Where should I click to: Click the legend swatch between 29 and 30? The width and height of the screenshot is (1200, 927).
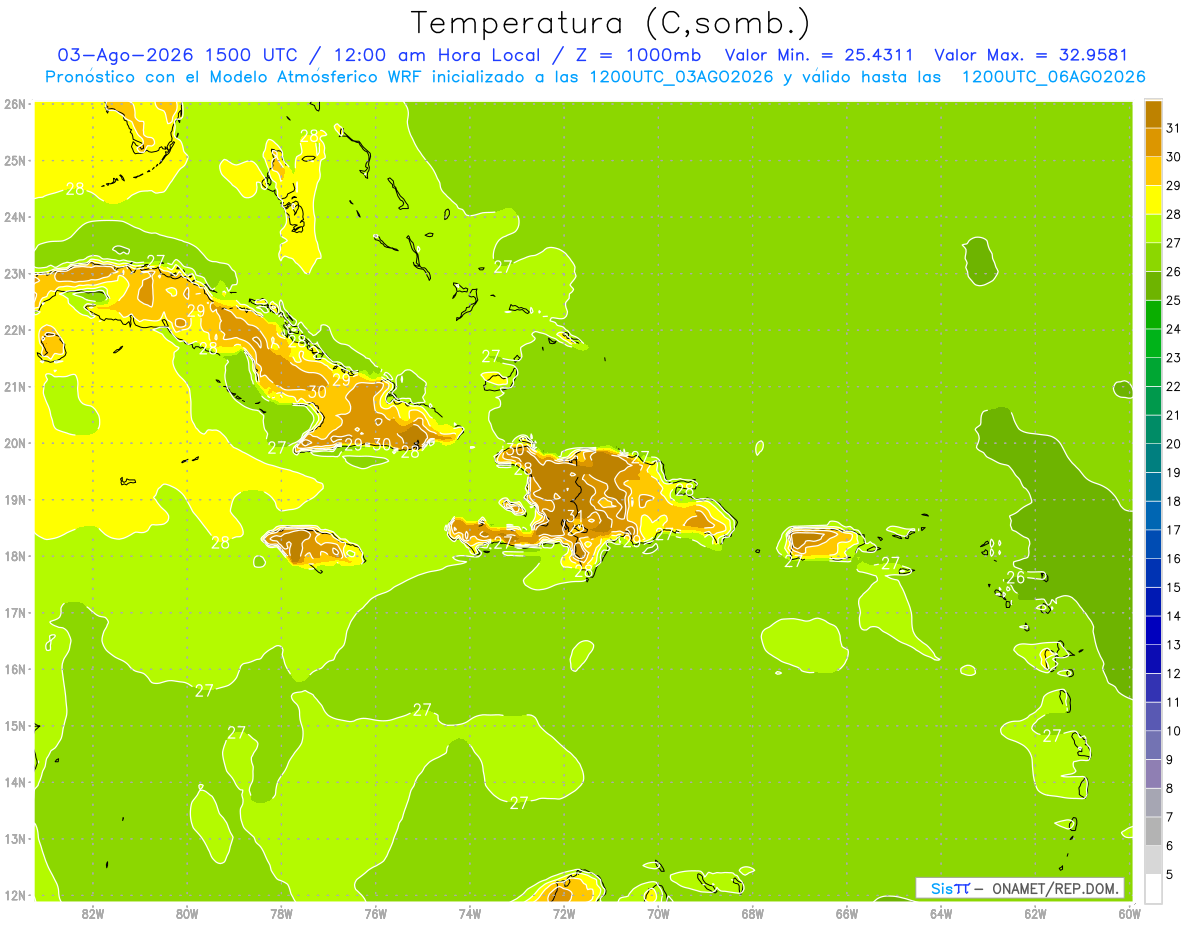coord(1154,171)
